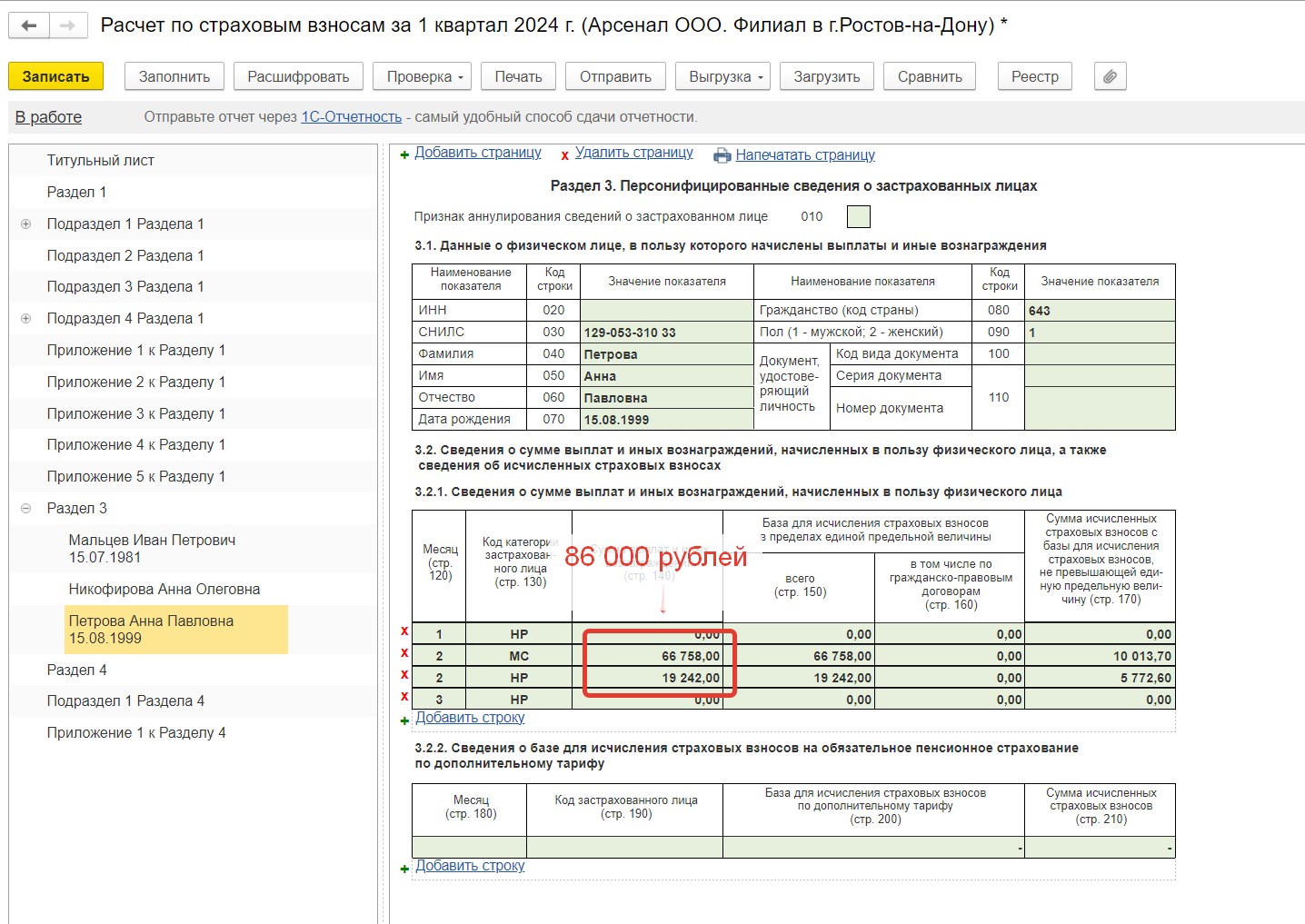
Task: Click the 5 772,60 contribution cell
Action: (x=1100, y=677)
